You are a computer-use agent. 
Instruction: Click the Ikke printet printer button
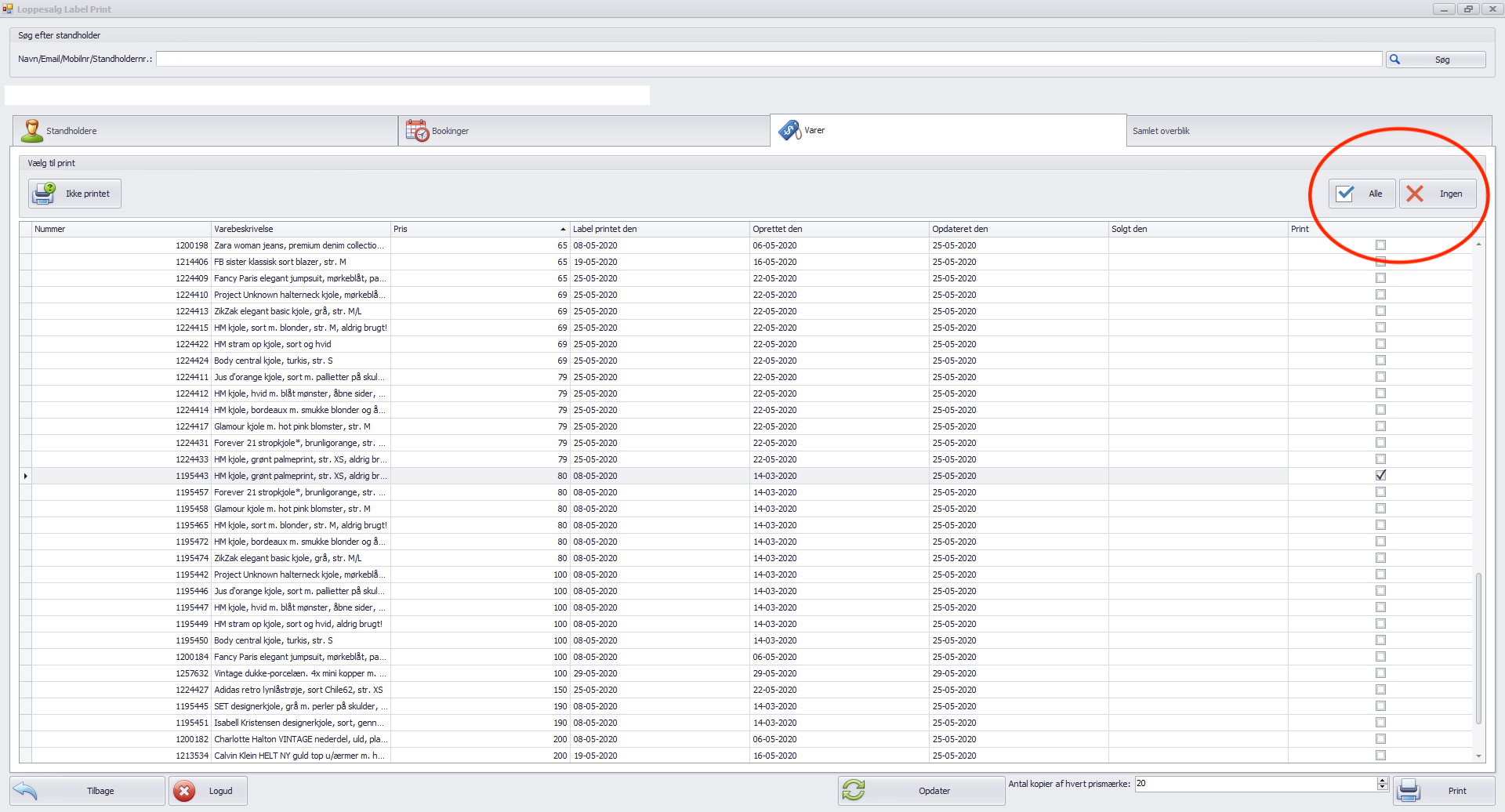point(75,194)
